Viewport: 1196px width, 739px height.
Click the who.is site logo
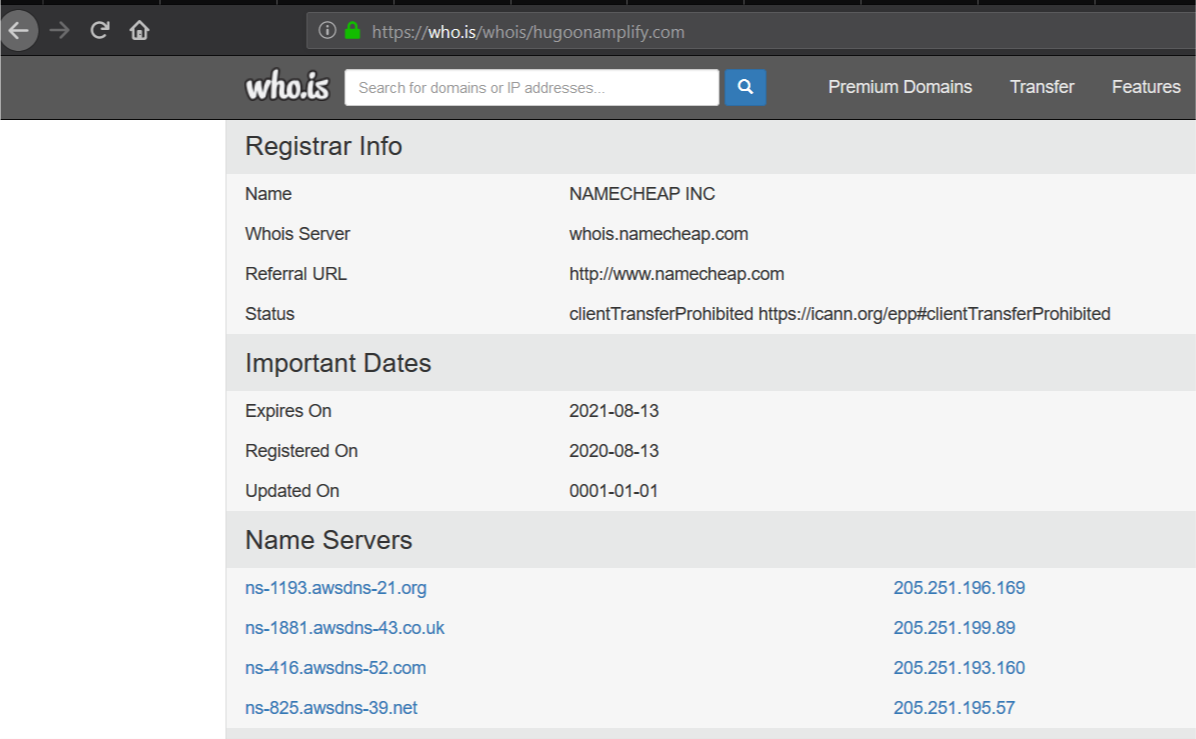point(287,87)
